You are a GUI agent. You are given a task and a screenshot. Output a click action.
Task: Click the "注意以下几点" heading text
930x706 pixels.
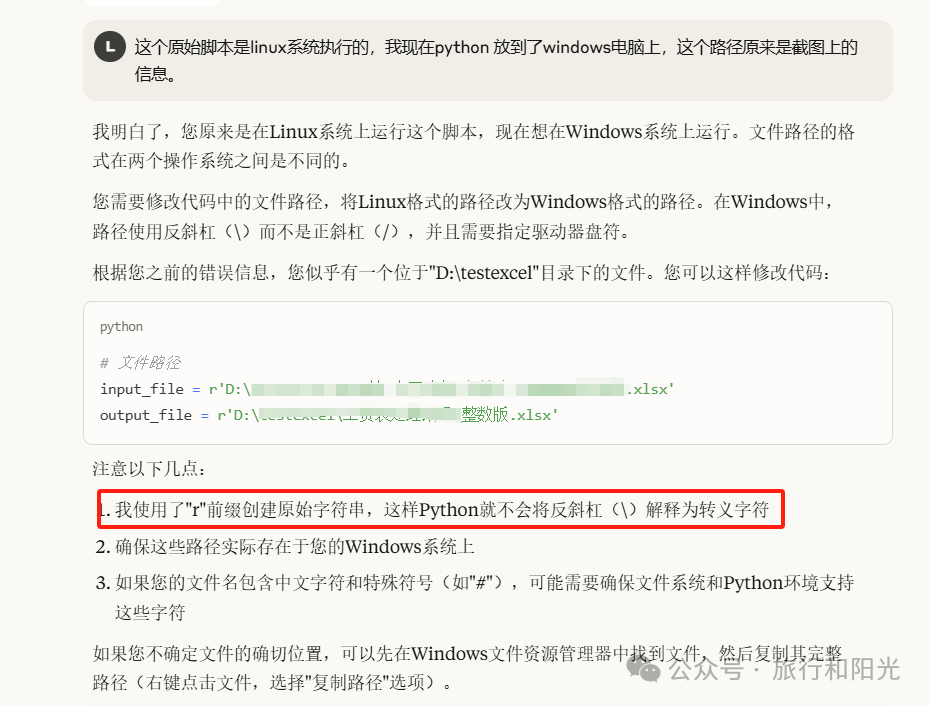(x=149, y=469)
